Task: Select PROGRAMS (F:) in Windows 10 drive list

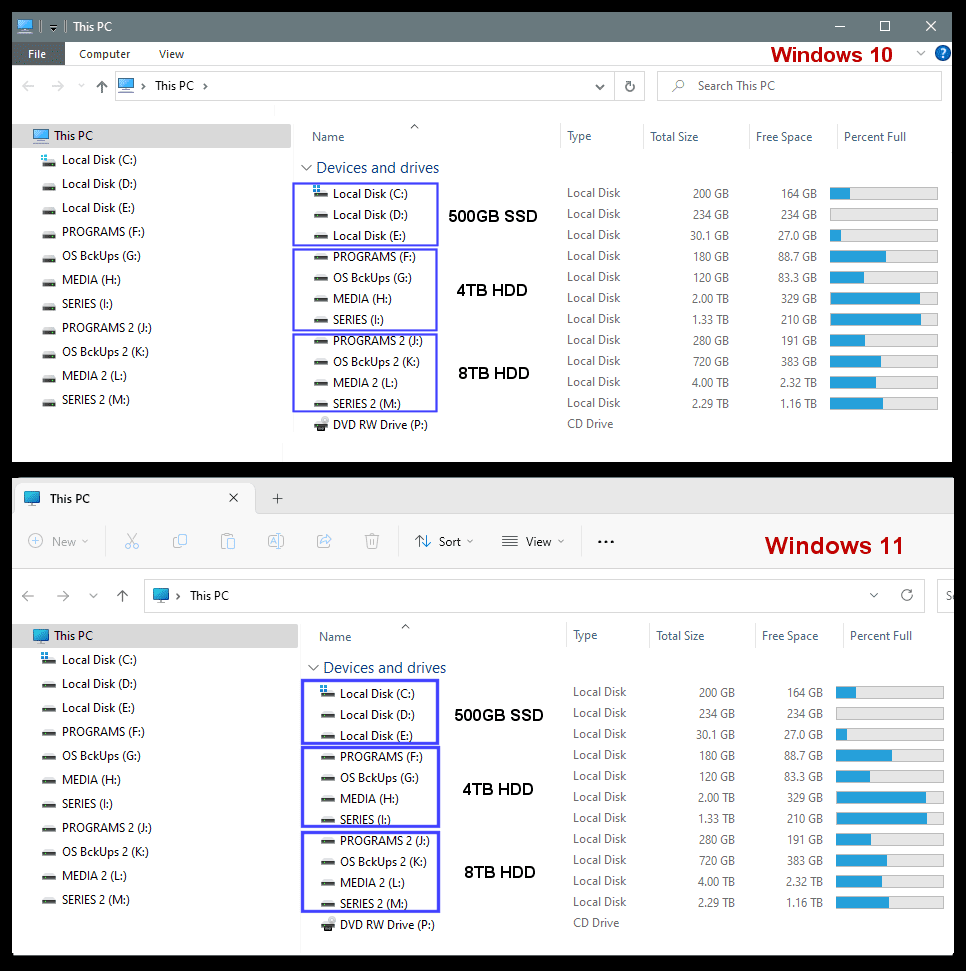Action: click(364, 257)
